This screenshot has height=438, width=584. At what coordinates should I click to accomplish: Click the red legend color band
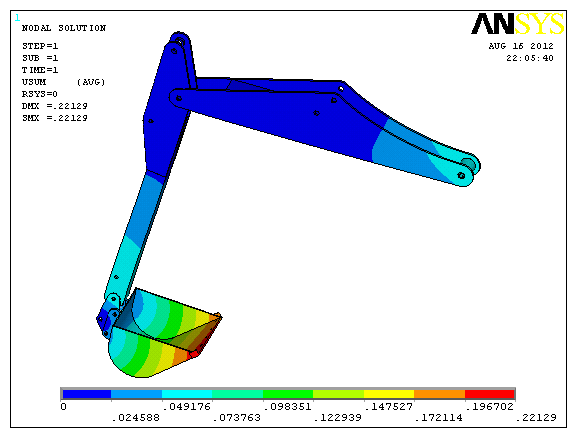click(489, 394)
